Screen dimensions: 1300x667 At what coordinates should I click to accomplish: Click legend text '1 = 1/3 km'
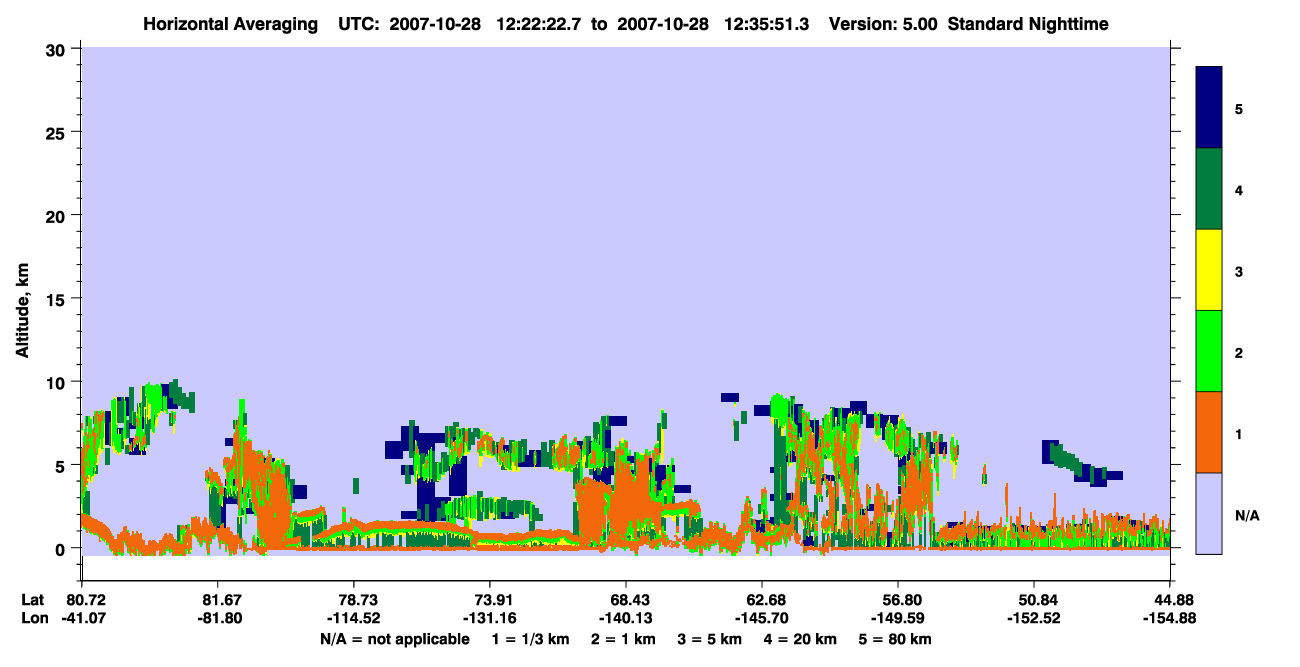tap(531, 639)
